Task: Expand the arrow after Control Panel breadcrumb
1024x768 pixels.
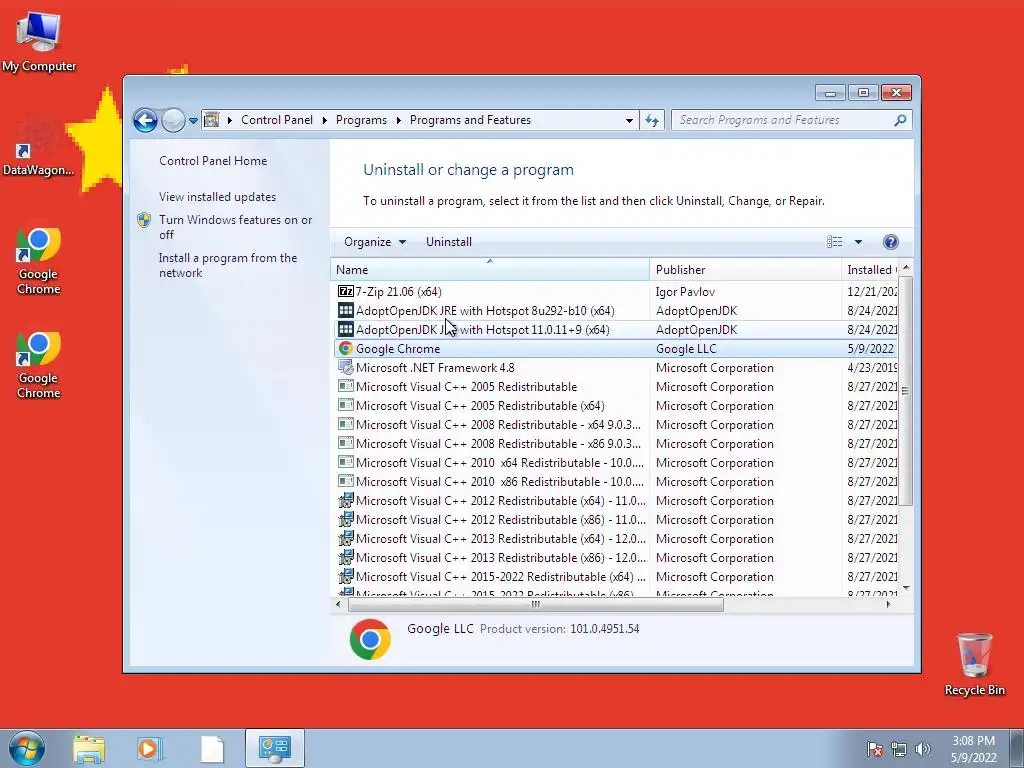Action: 325,120
